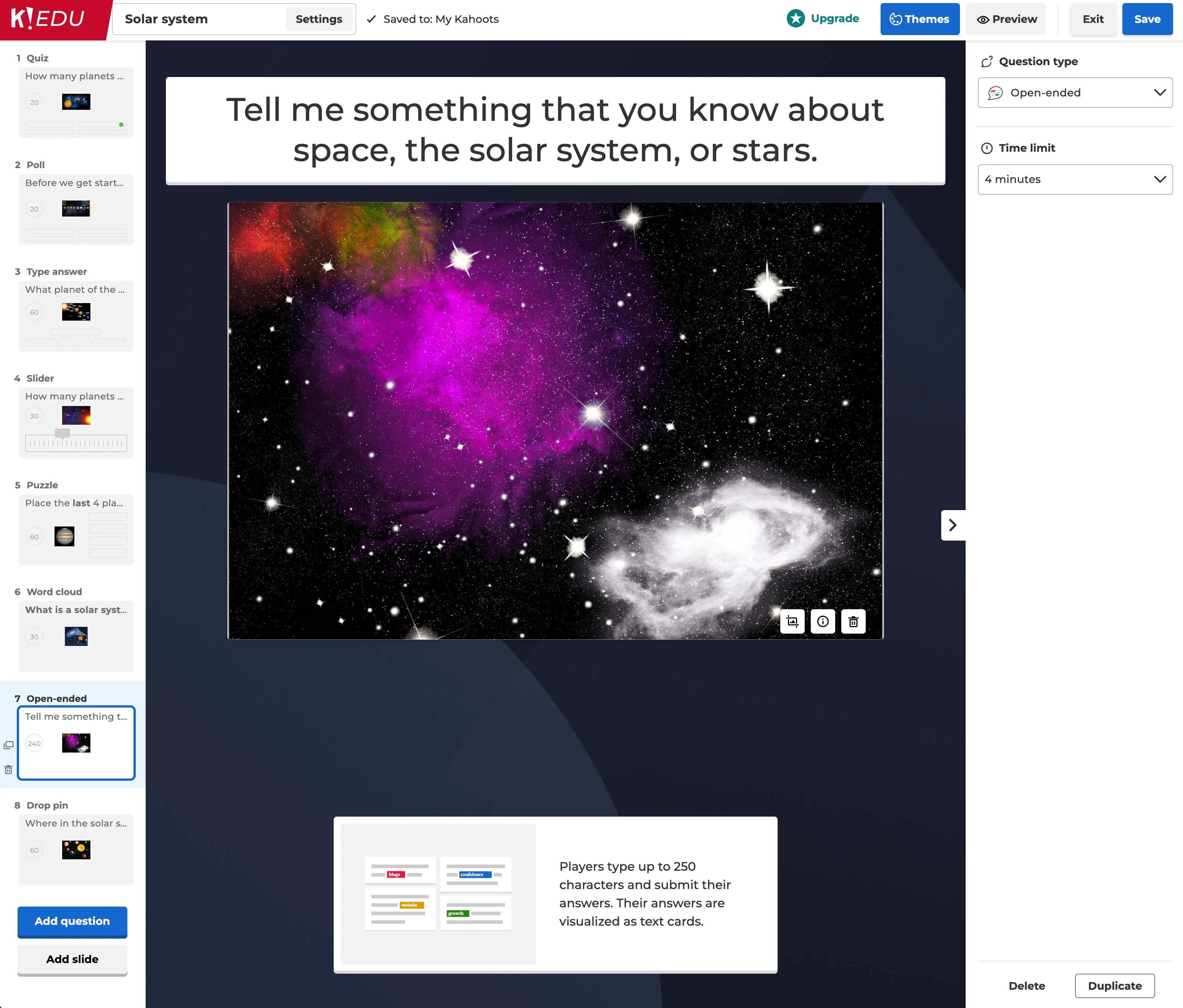Click the question title text field
Screen dimensions: 1183x1008
[x=555, y=130]
